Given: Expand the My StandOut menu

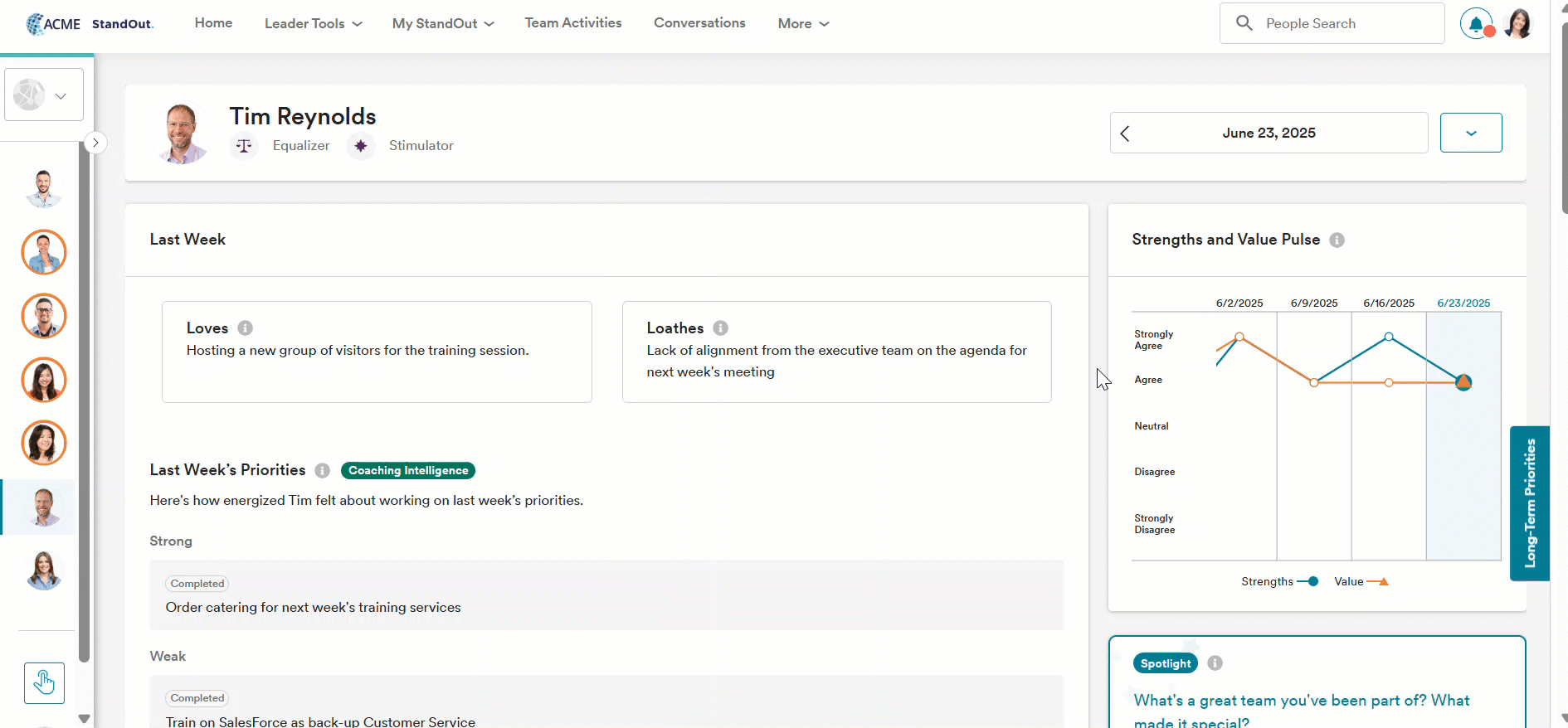Looking at the screenshot, I should [x=443, y=24].
